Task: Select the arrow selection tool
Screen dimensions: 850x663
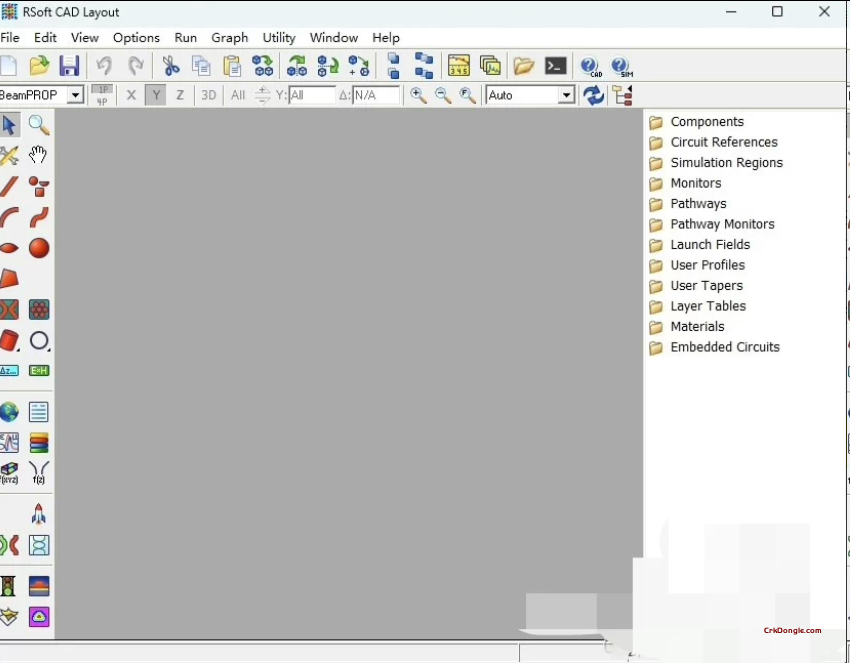Action: coord(11,125)
